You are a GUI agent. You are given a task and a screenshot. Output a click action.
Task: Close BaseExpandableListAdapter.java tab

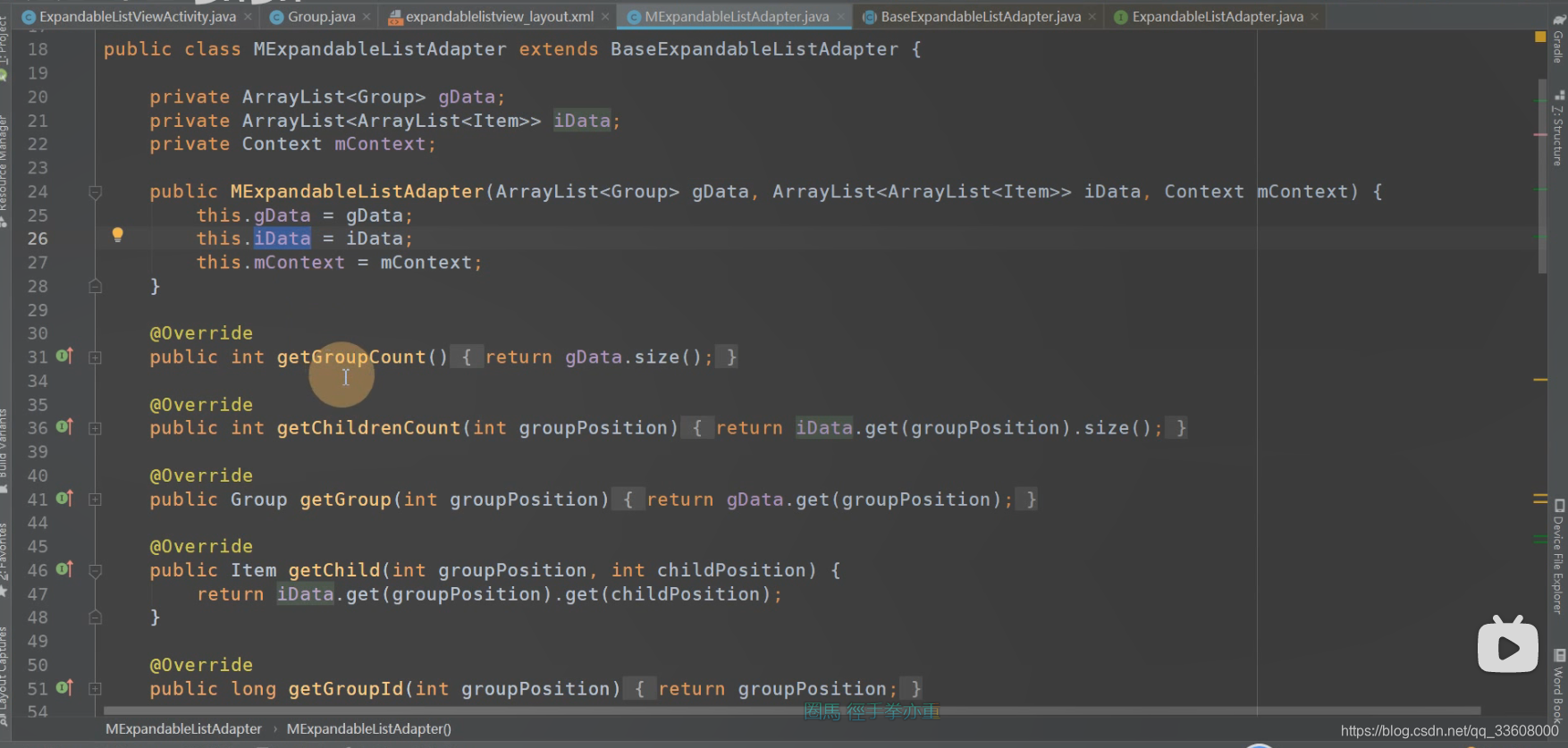pos(1092,17)
